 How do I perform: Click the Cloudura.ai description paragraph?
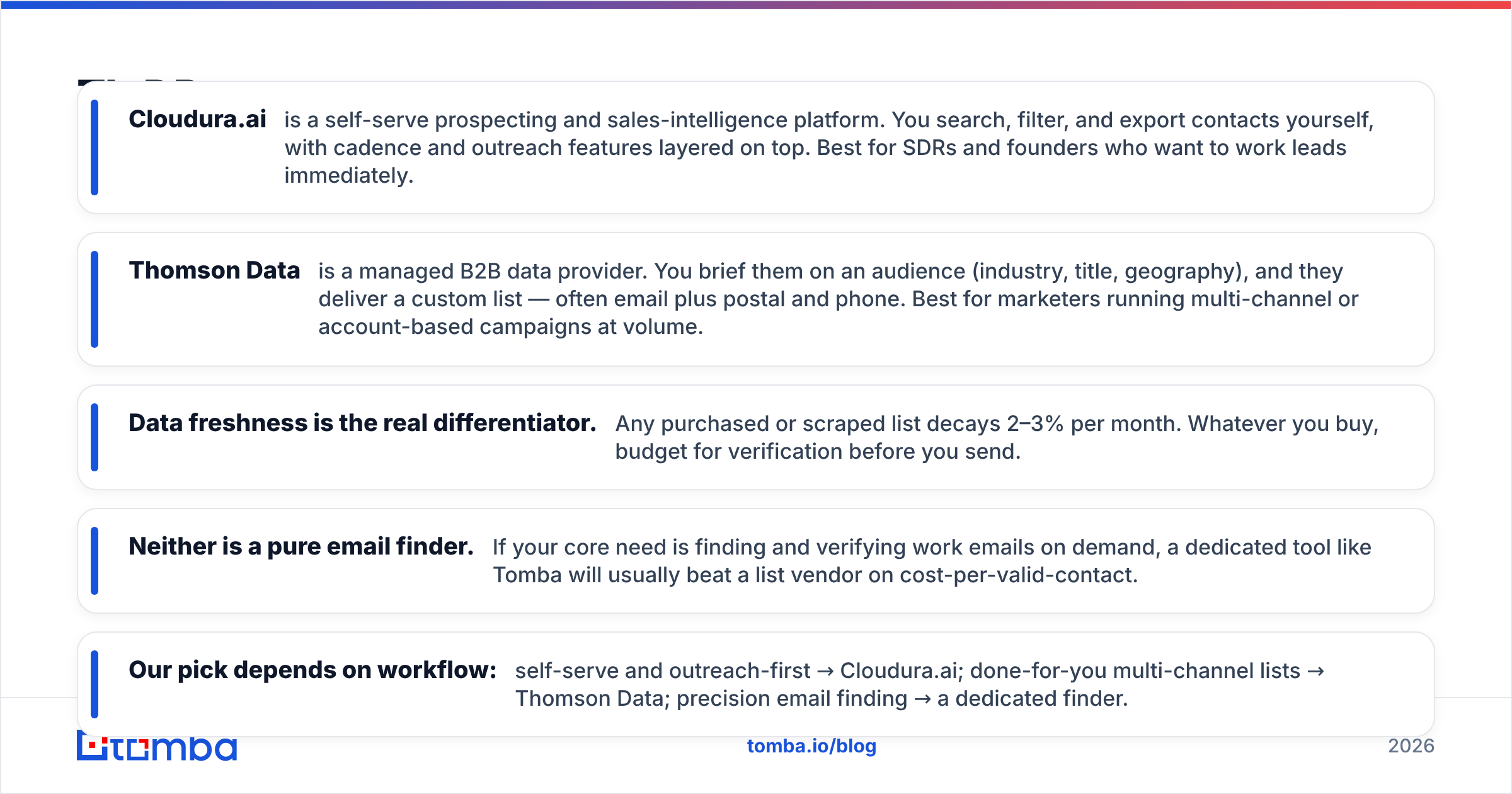click(828, 147)
